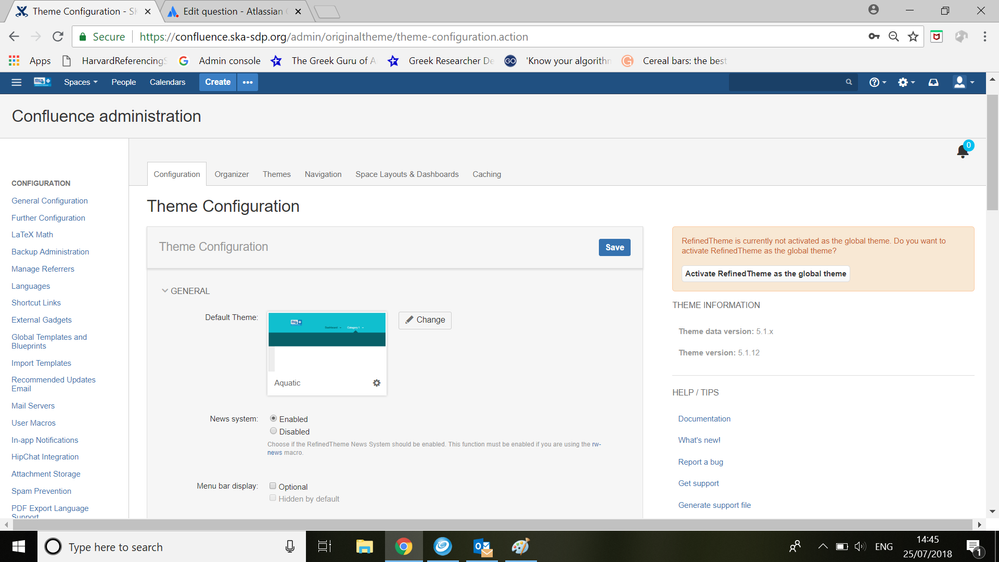This screenshot has height=562, width=999.
Task: Open the Confluence sidebar hamburger menu
Action: (x=16, y=82)
